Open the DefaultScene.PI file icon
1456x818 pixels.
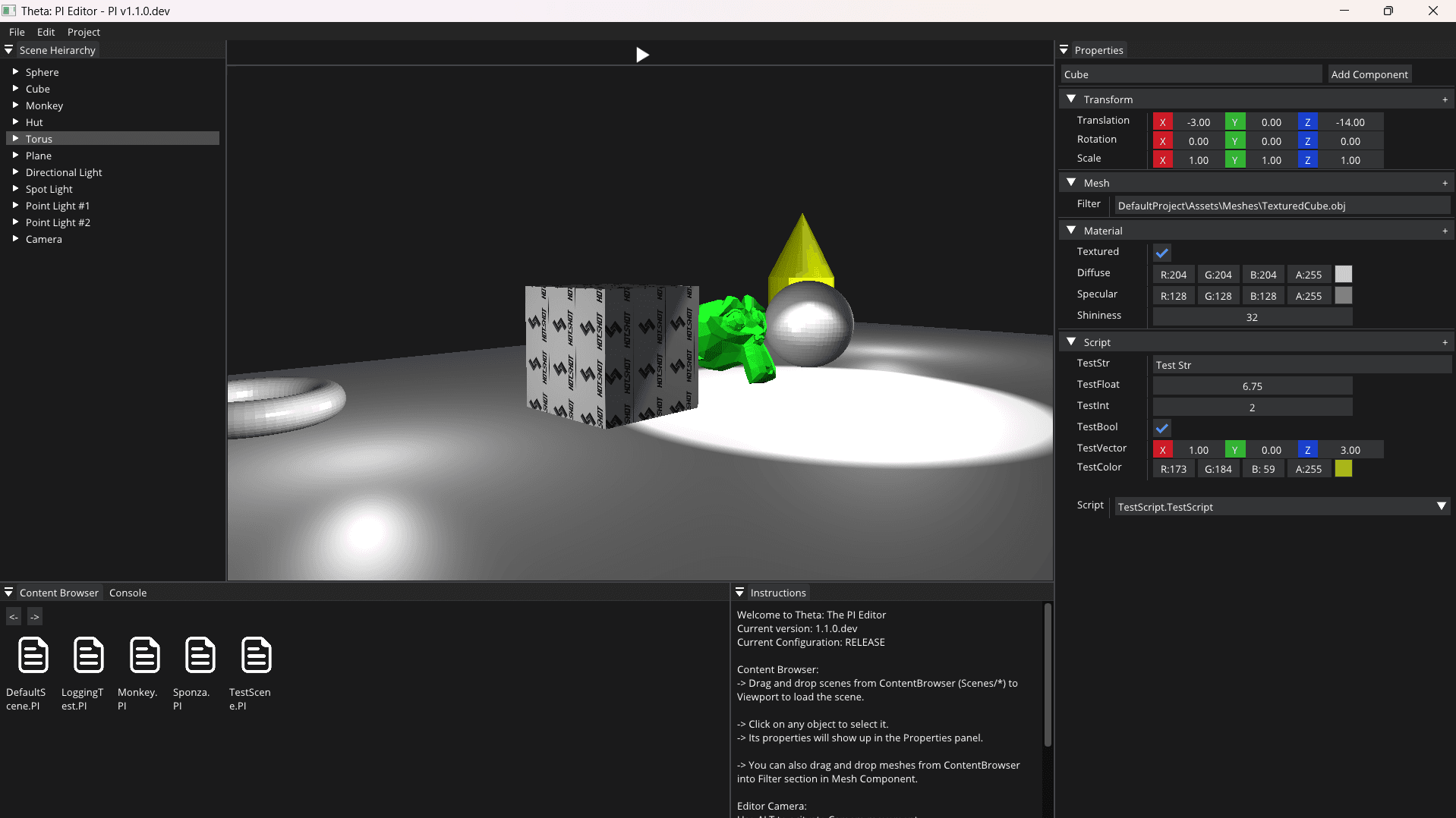[x=33, y=655]
